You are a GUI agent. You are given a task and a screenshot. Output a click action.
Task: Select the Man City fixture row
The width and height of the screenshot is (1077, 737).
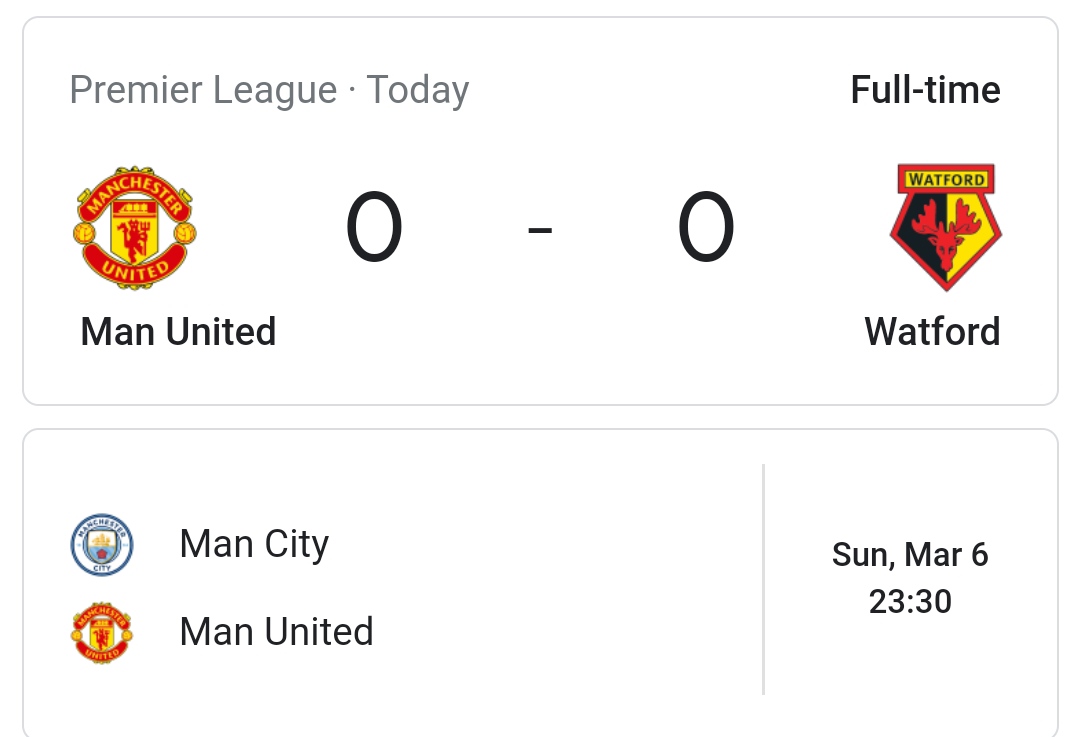tap(254, 545)
